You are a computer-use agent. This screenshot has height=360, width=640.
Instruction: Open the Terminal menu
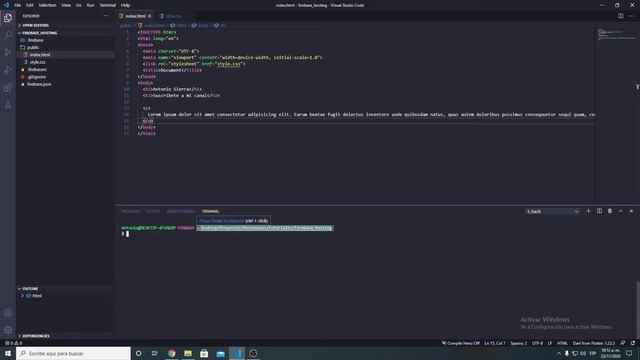[108, 5]
